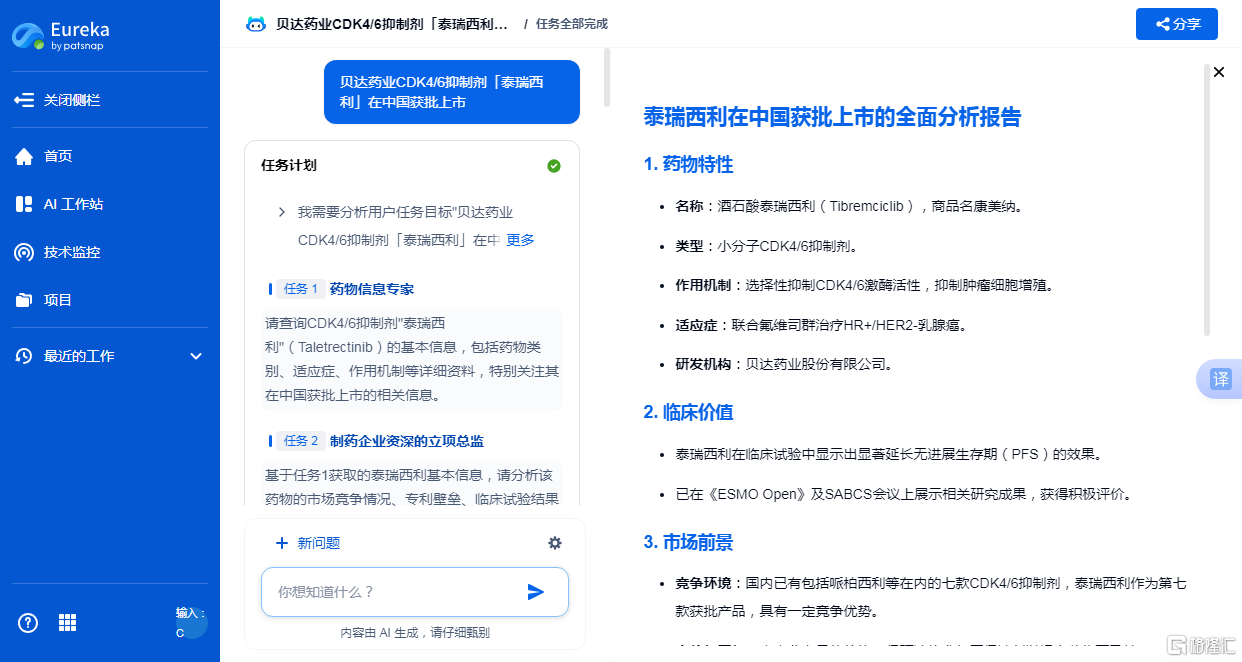Go to 首页 home page

(44, 156)
